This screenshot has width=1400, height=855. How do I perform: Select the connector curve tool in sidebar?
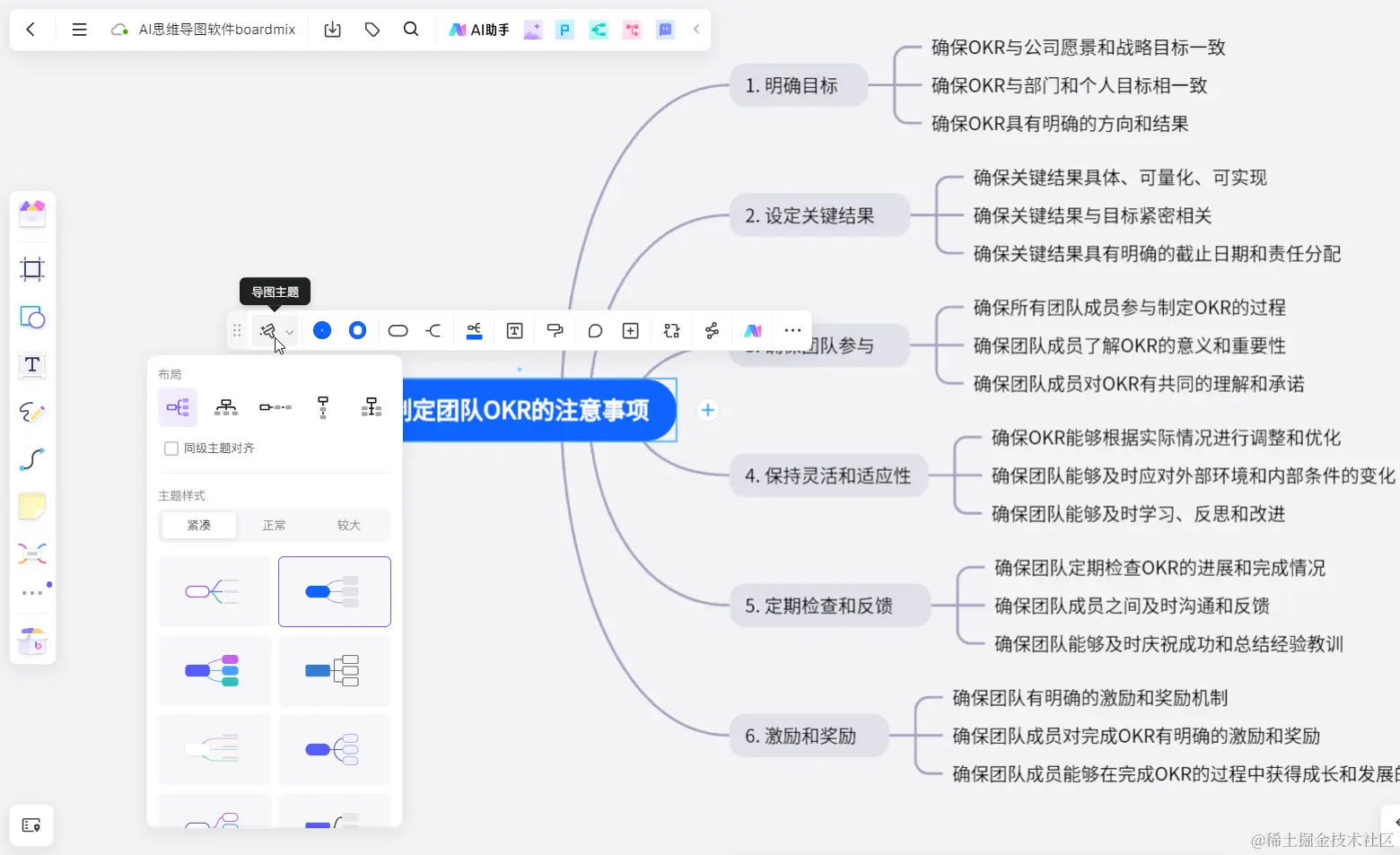[32, 459]
